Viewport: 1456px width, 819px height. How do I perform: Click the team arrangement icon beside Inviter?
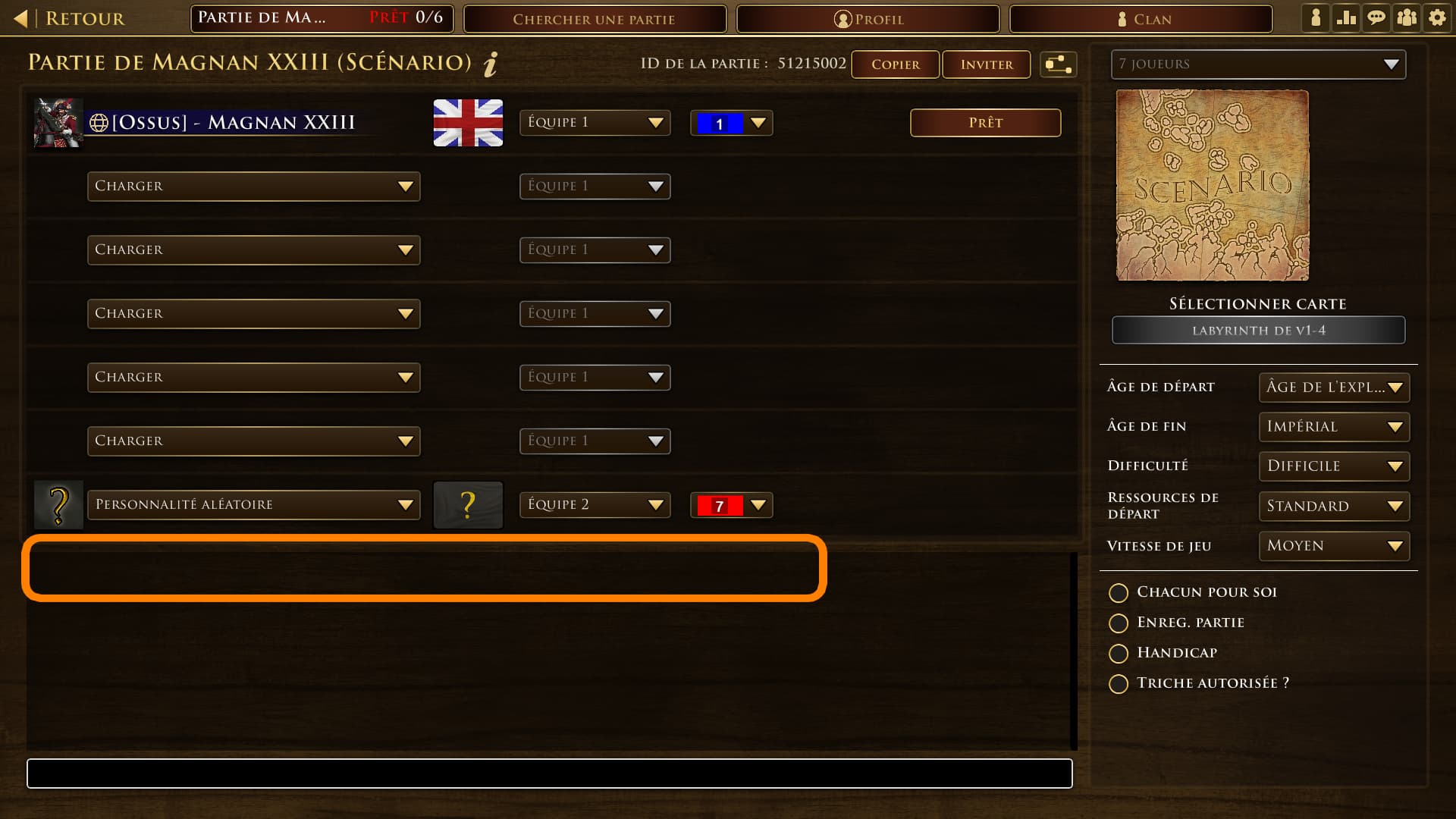1058,64
